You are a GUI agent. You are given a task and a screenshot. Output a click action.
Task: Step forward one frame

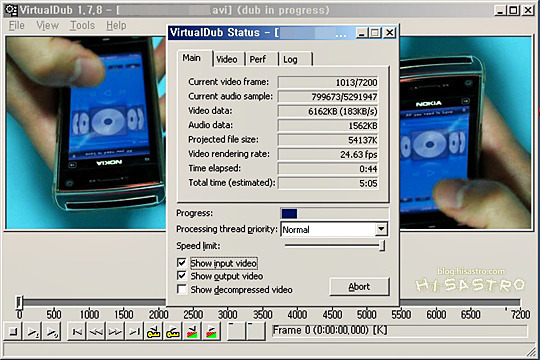115,331
